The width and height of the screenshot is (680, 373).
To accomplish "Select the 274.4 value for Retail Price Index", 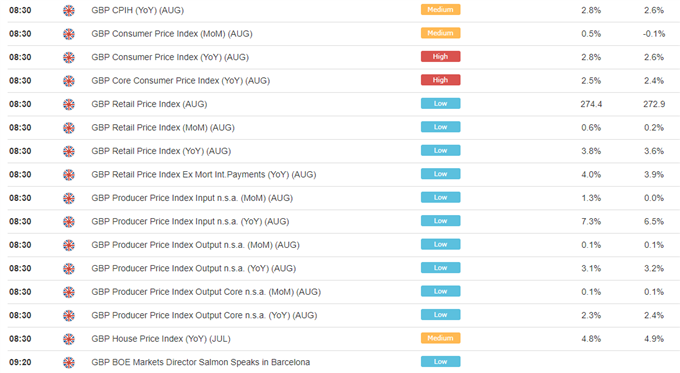I will tap(591, 104).
